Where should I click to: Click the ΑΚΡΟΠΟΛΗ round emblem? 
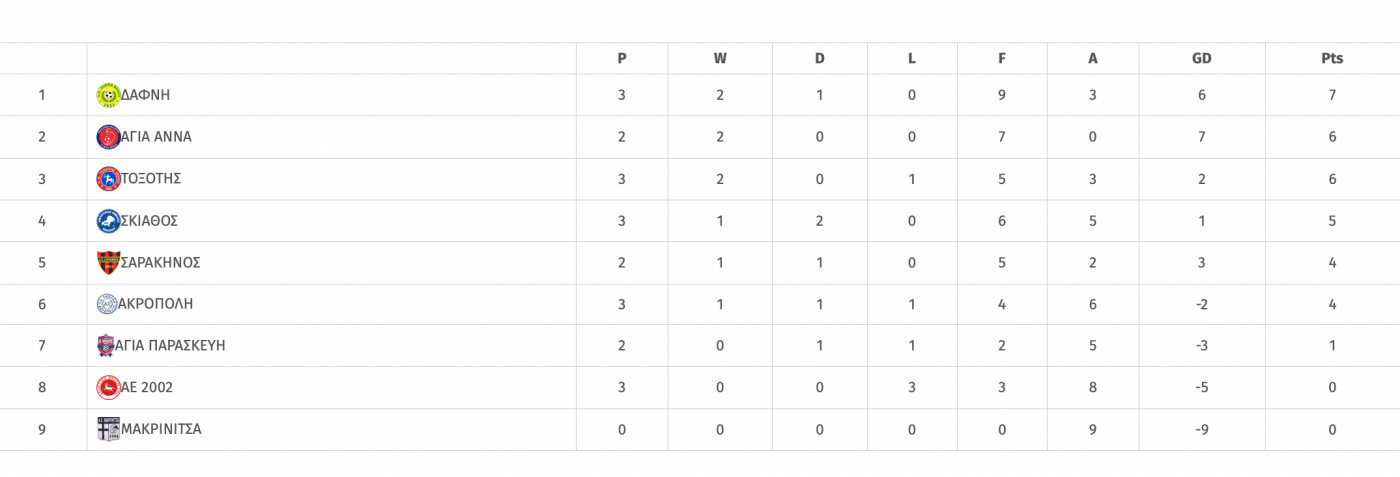point(107,304)
